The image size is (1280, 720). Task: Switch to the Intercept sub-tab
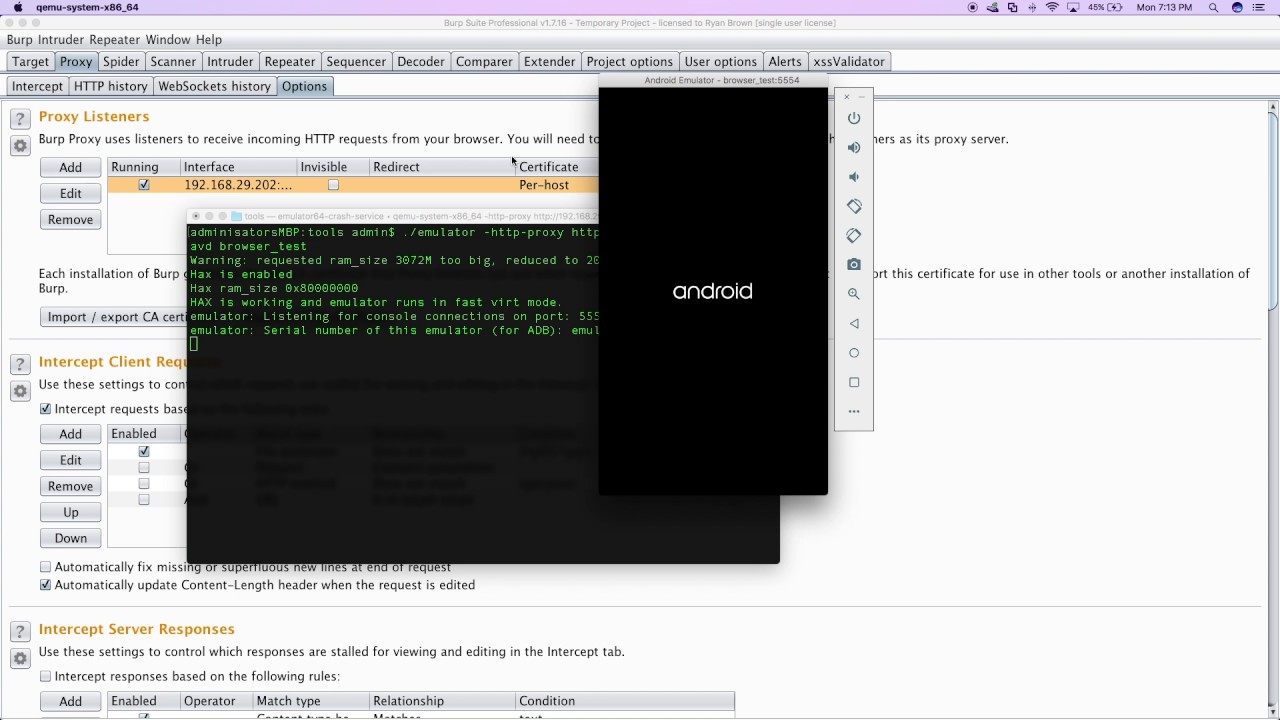coord(37,86)
